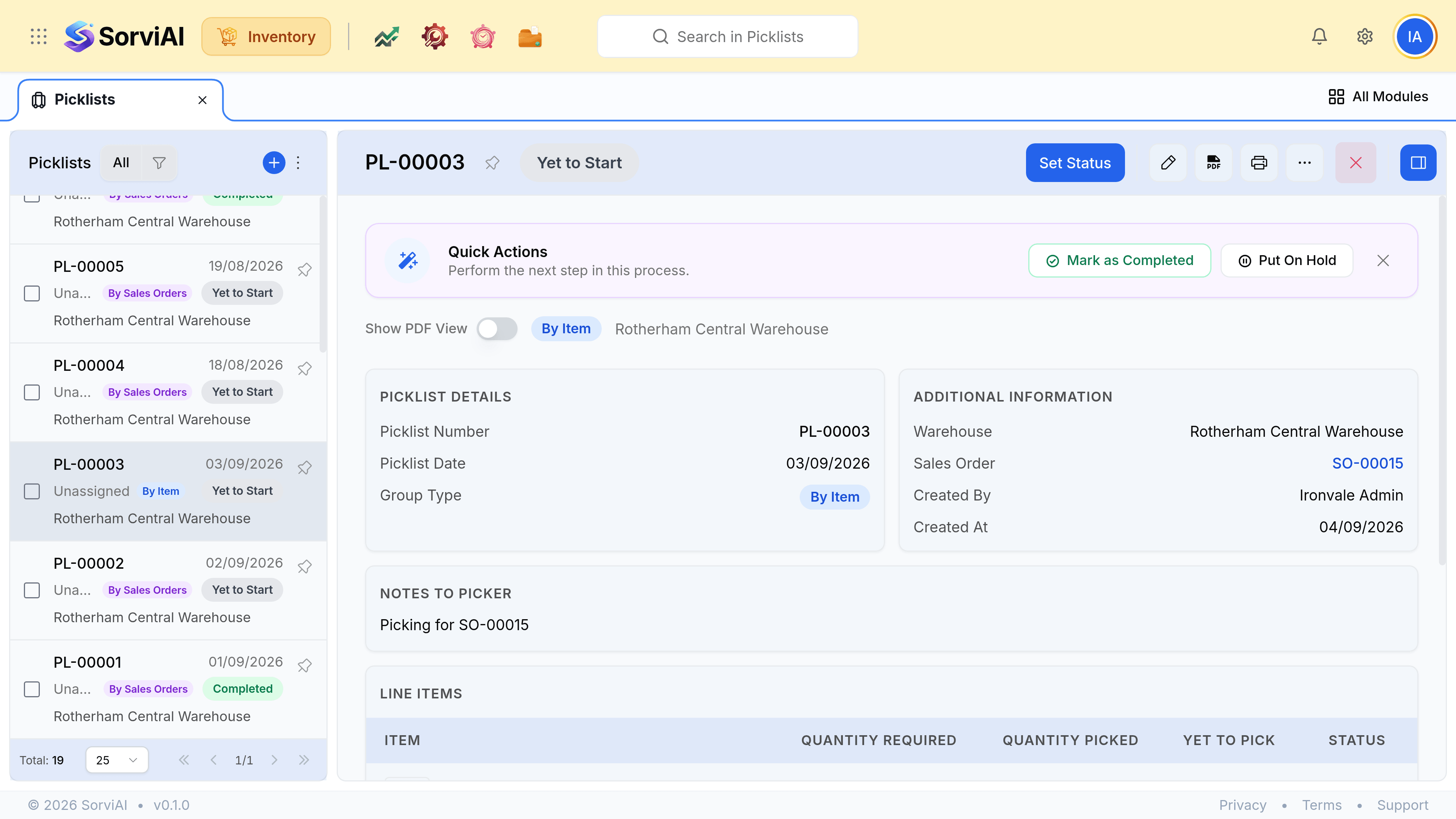Go to next page of picklists
The image size is (1456, 819).
click(x=275, y=759)
